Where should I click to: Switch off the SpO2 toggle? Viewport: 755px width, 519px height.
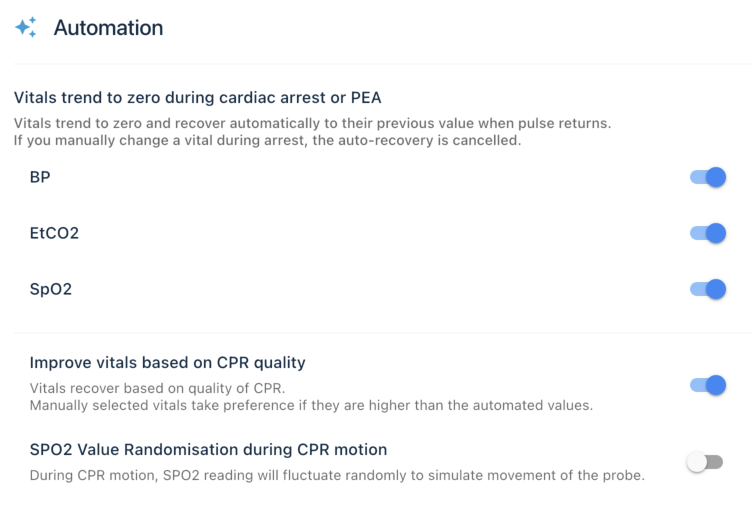coord(707,289)
